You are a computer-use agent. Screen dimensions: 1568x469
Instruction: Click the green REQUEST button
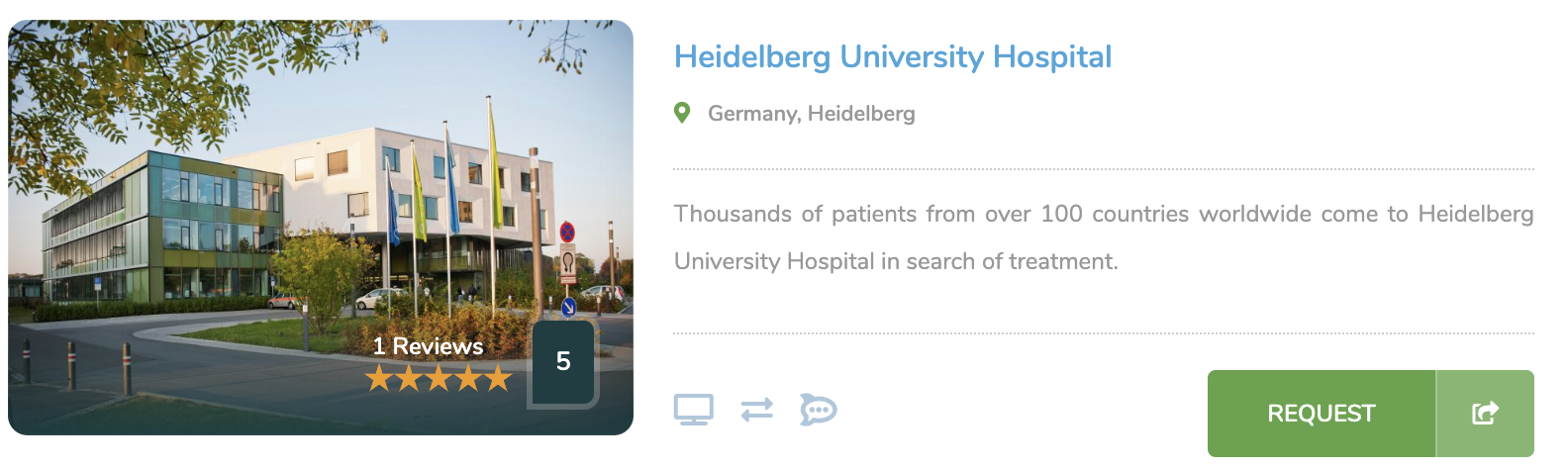pos(1322,414)
